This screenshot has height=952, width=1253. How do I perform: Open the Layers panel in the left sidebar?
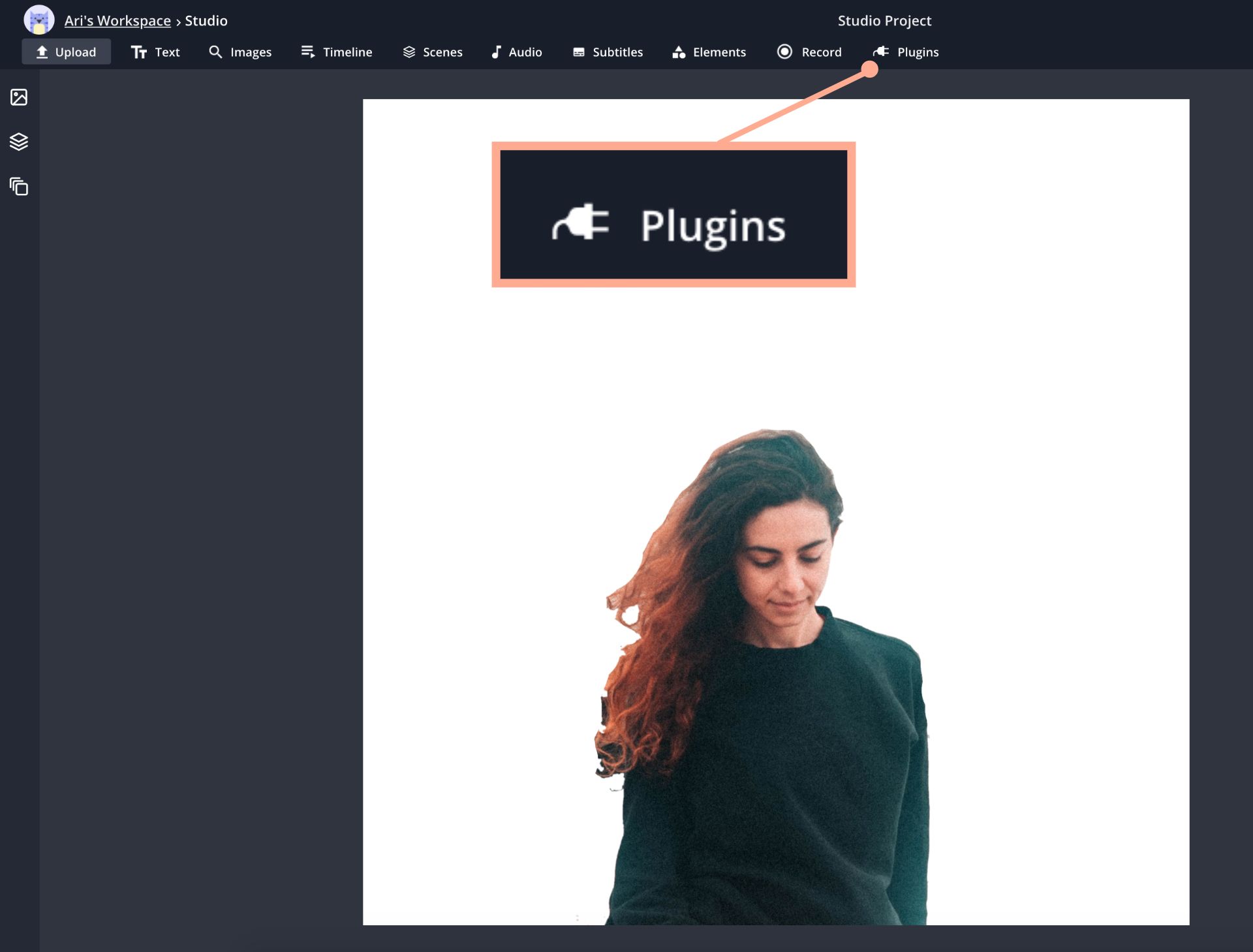(x=19, y=142)
